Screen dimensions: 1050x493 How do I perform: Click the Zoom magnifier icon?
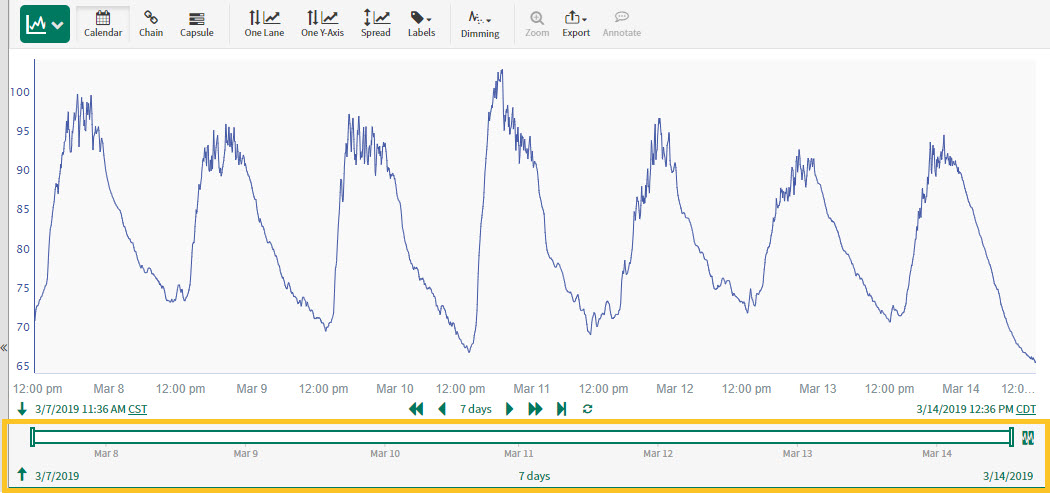(537, 23)
